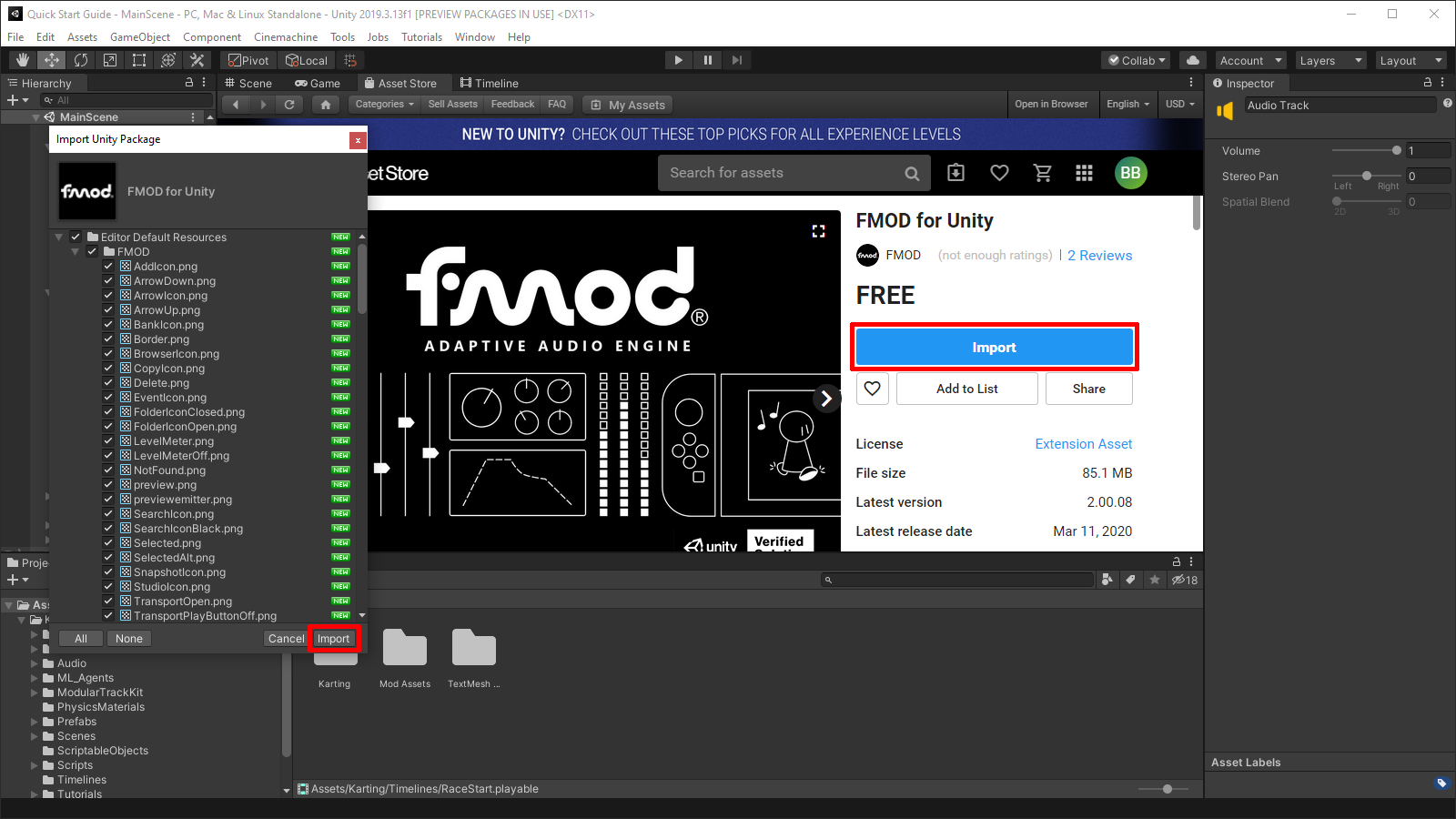
Task: Click the heart favorites icon in Asset Store header
Action: [999, 173]
